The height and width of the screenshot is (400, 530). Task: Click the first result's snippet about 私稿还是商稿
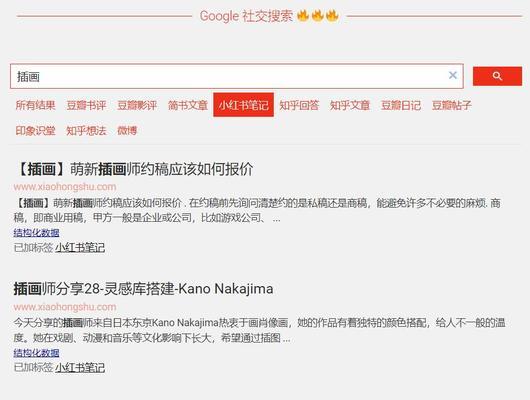[x=257, y=210]
